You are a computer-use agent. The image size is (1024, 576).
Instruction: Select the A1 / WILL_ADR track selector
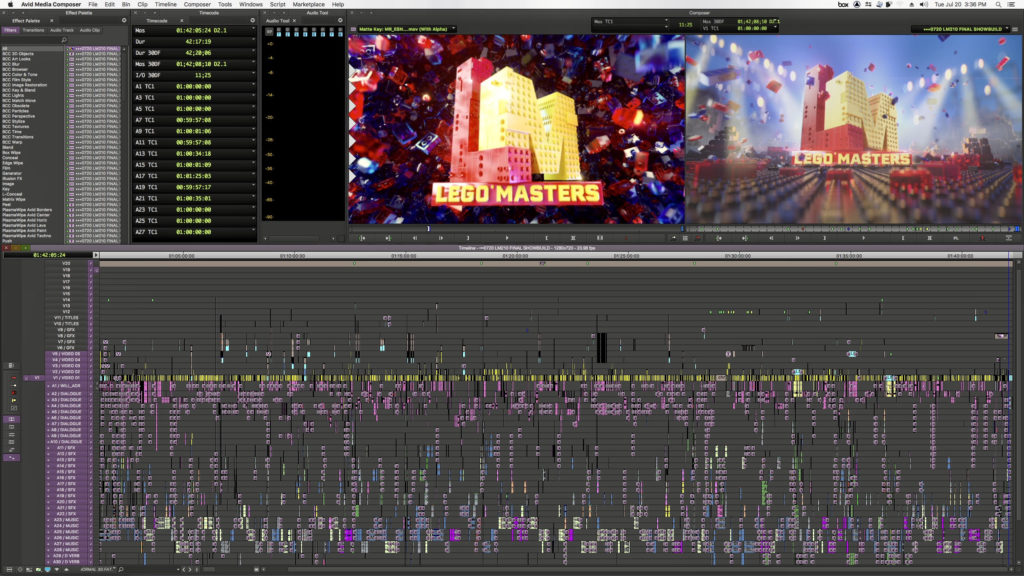pyautogui.click(x=68, y=386)
